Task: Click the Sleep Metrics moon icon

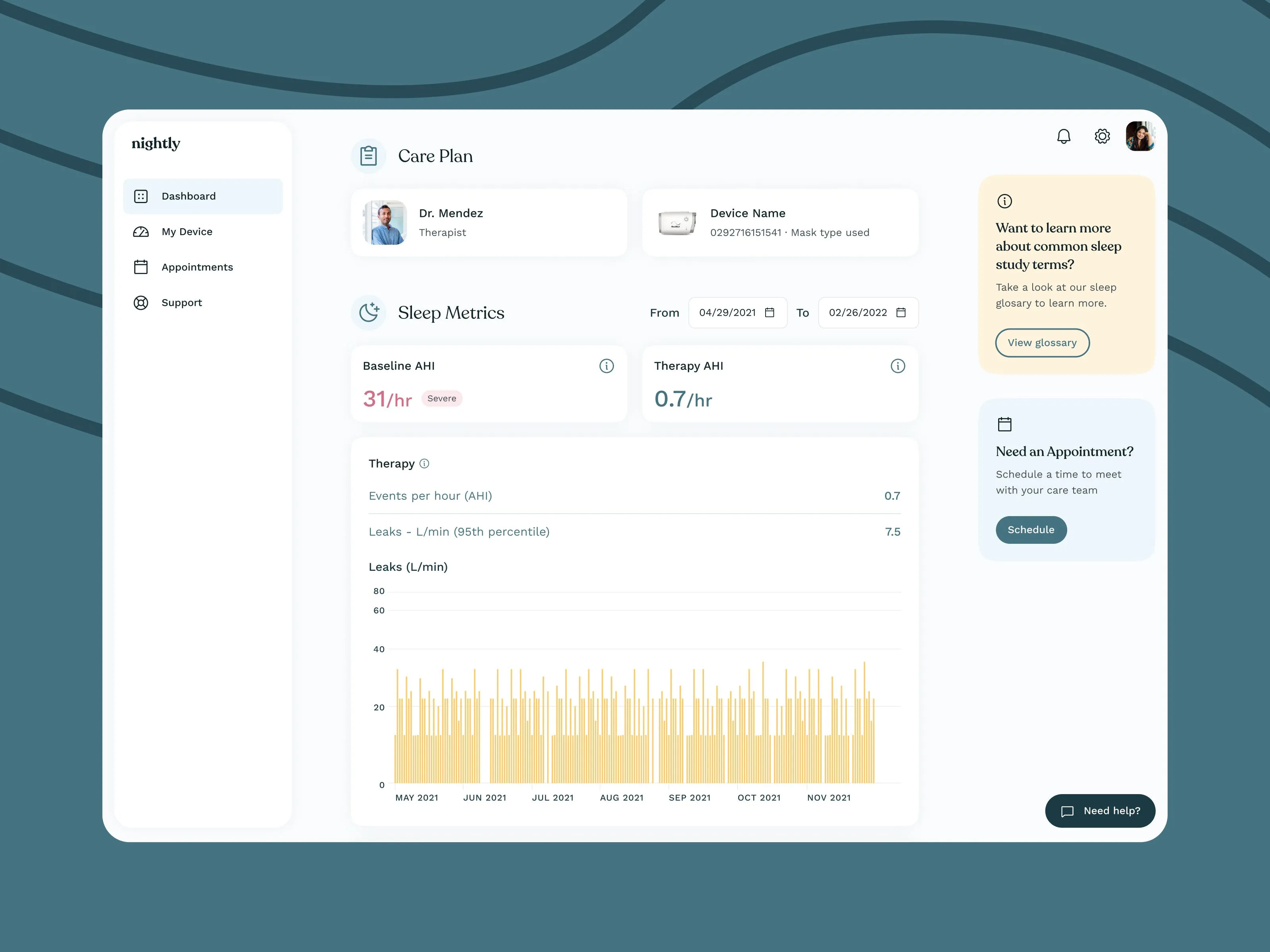Action: [369, 312]
